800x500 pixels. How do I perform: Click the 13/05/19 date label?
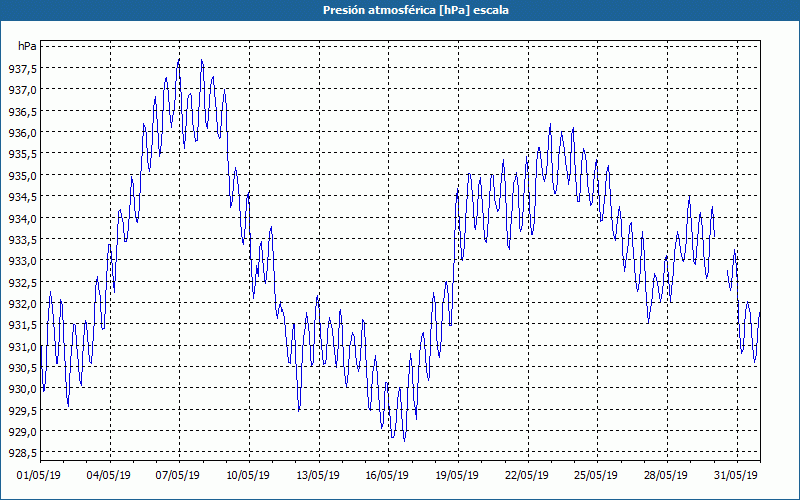point(318,475)
